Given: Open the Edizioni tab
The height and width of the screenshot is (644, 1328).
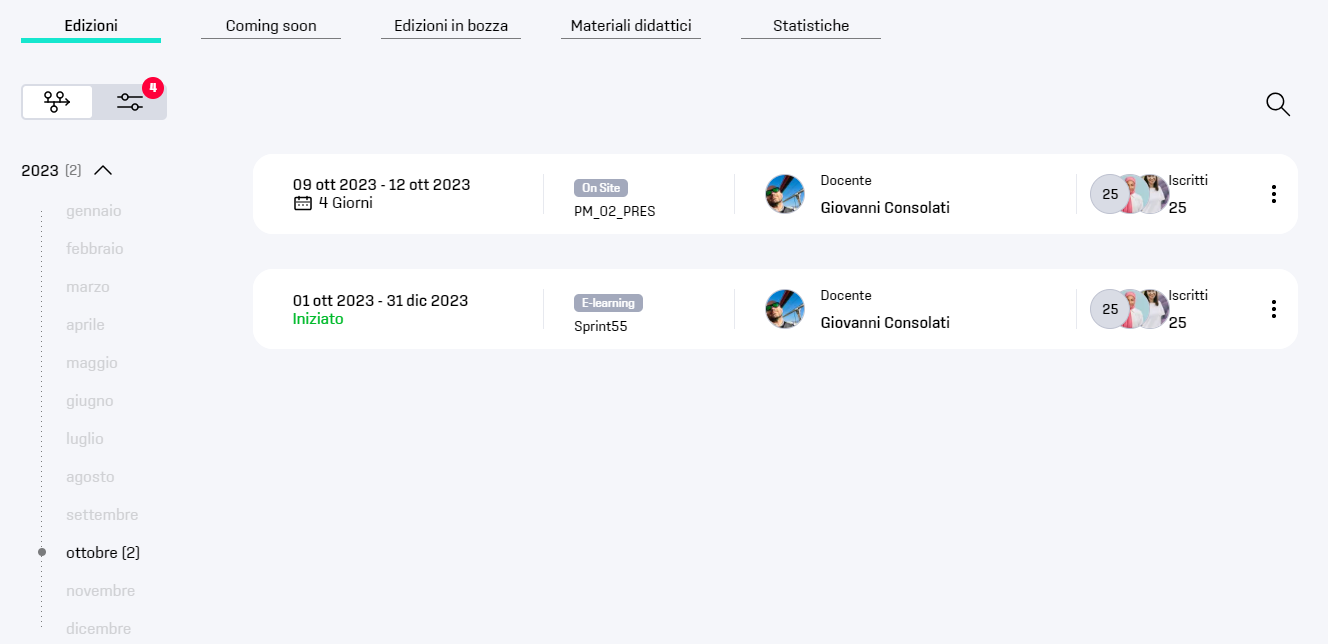Looking at the screenshot, I should click(x=91, y=26).
